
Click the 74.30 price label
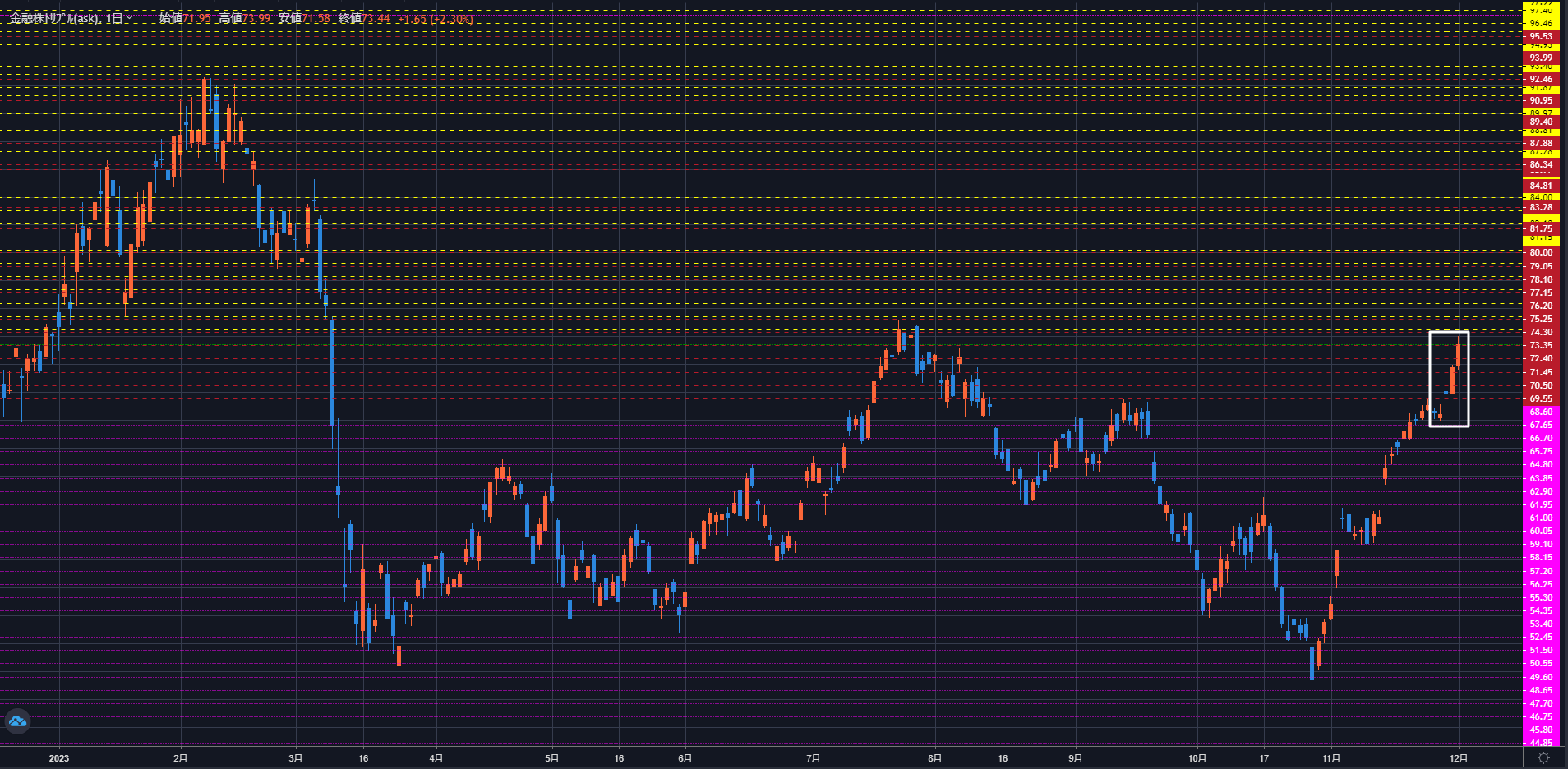1541,332
